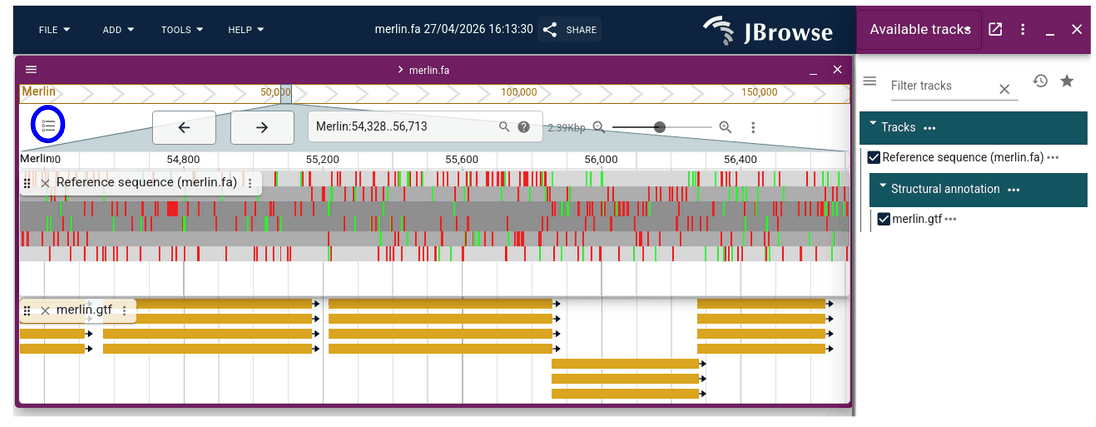
Task: Show favorite tracks star
Action: (x=1067, y=81)
